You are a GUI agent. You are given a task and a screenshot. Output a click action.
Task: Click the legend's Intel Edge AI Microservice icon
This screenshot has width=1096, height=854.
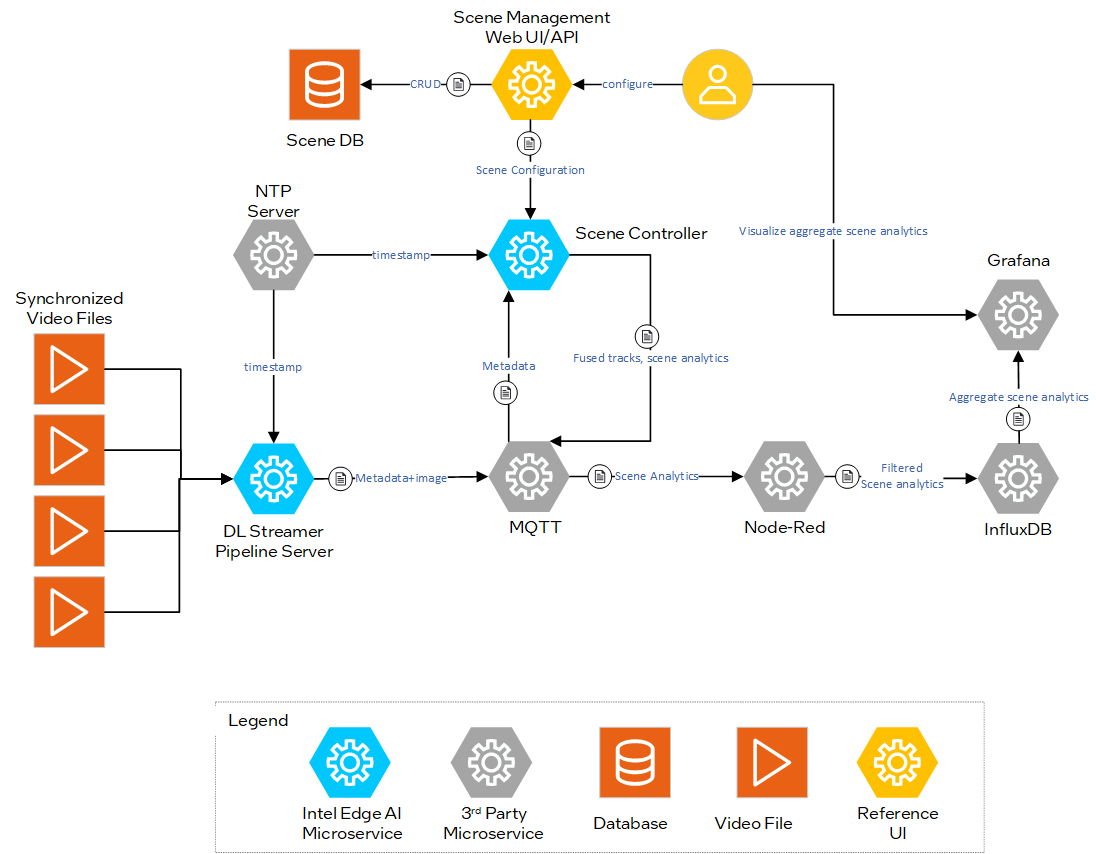click(x=350, y=762)
